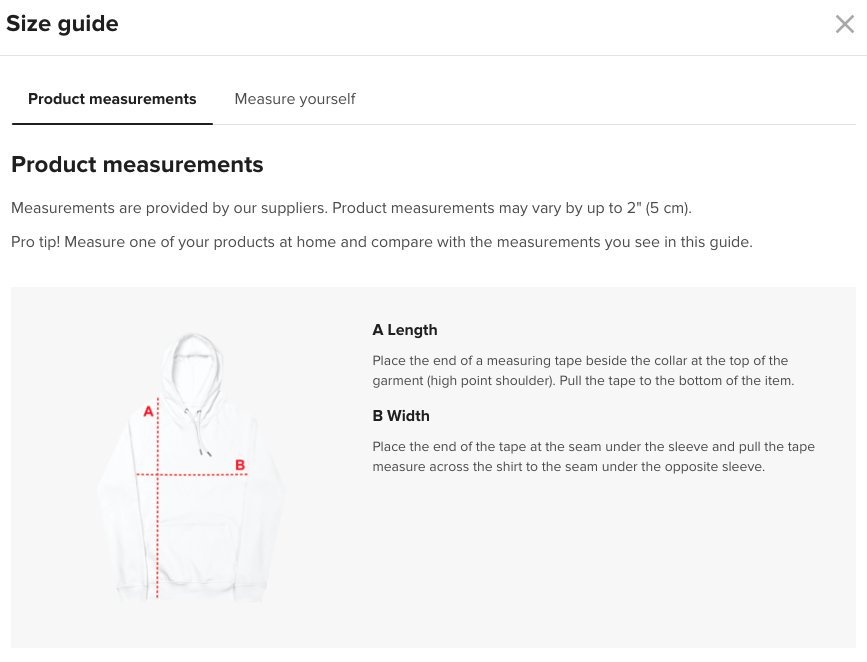Click the A Length heading
This screenshot has height=662, width=867.
point(405,330)
